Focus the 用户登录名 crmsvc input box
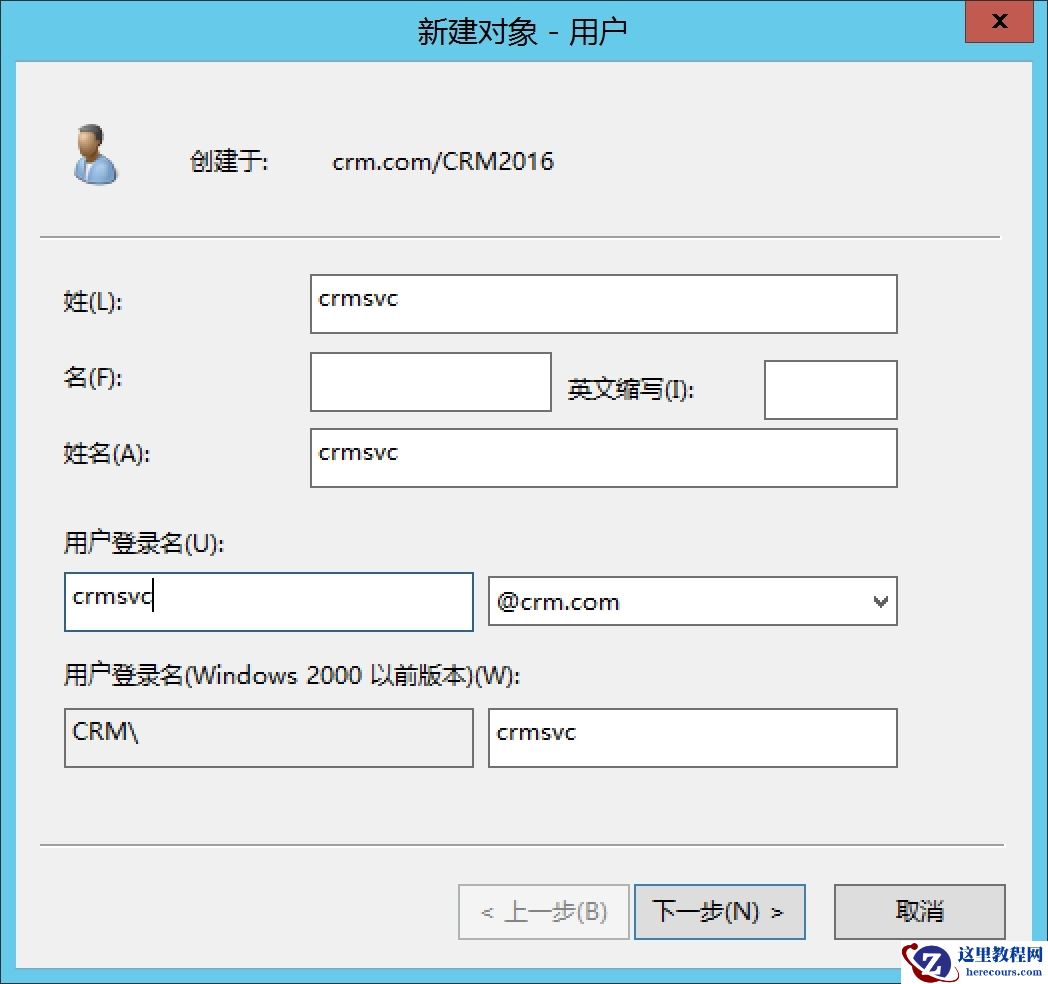This screenshot has width=1048, height=984. click(x=268, y=601)
